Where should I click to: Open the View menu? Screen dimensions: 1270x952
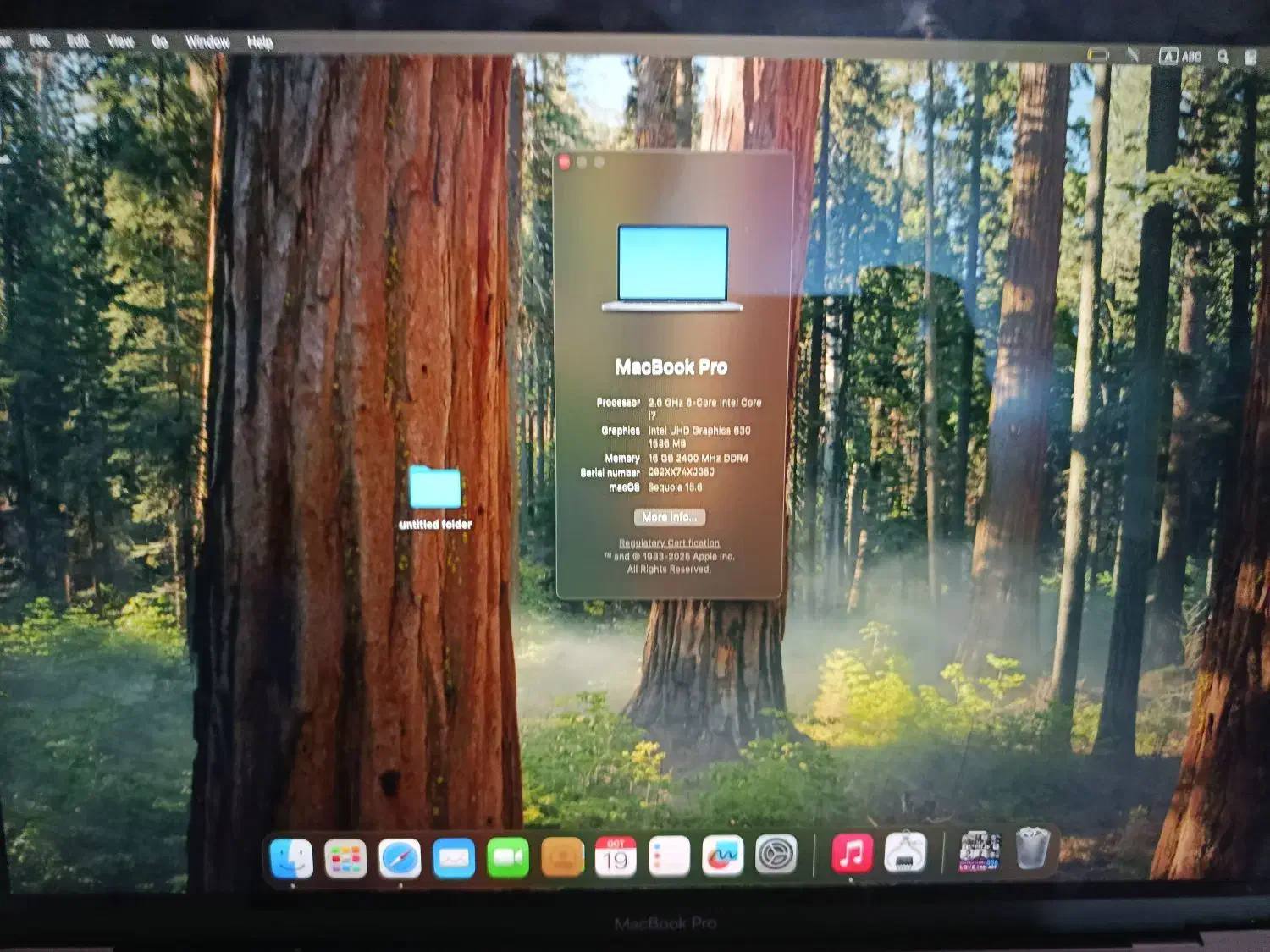[x=120, y=41]
